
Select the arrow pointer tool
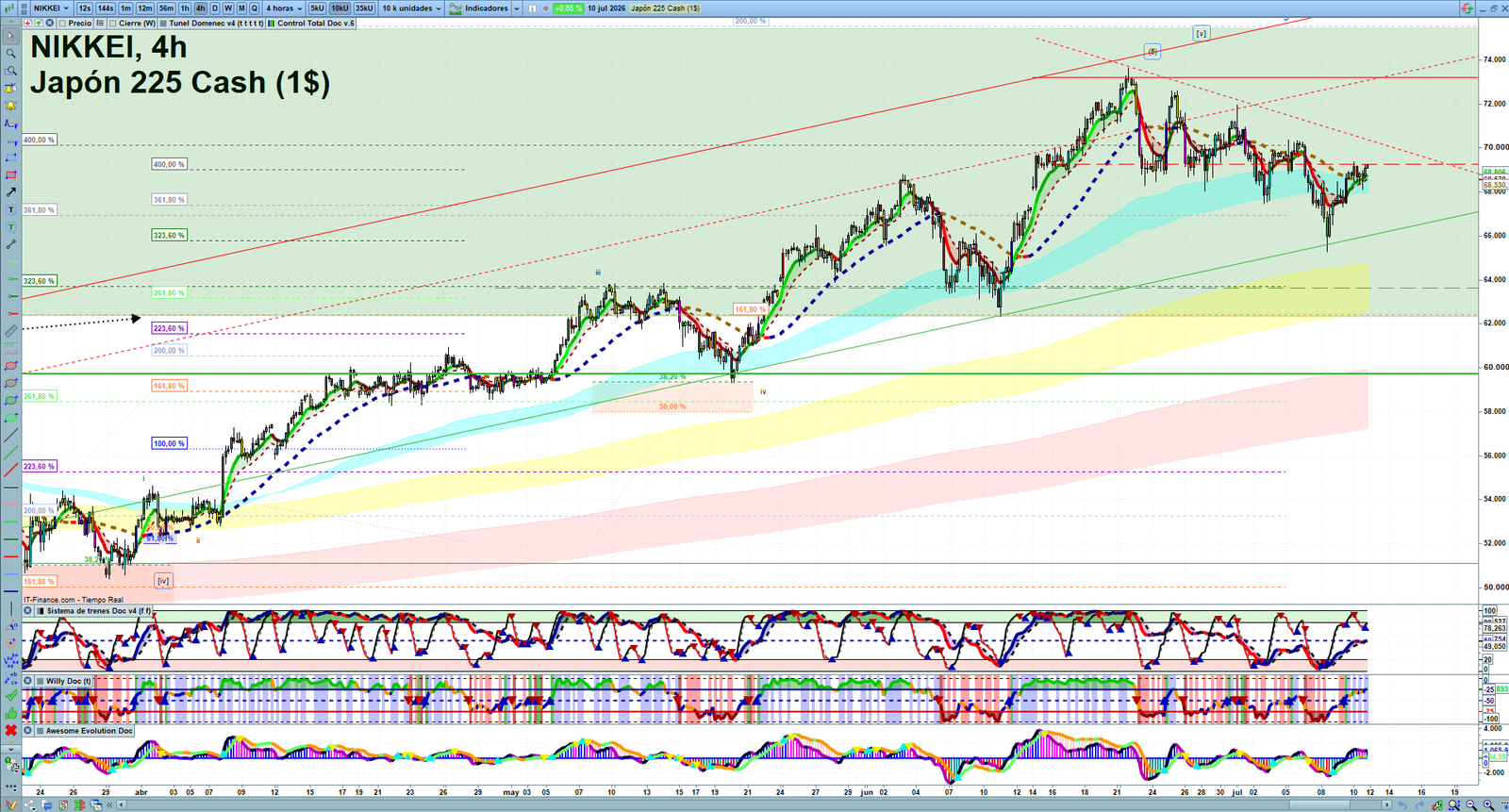coord(11,36)
